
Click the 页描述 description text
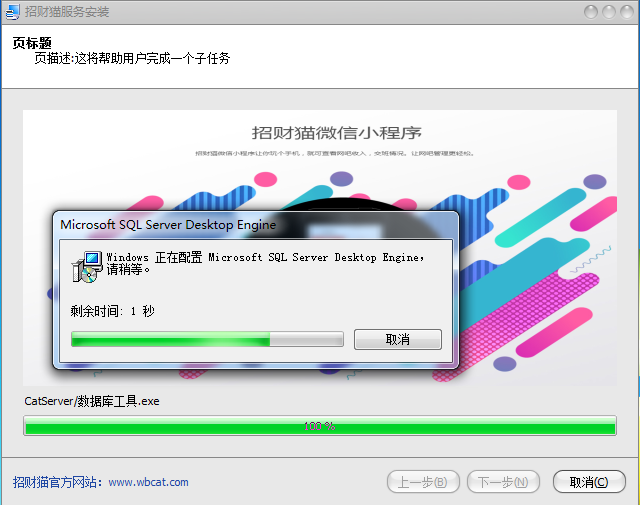(x=132, y=58)
